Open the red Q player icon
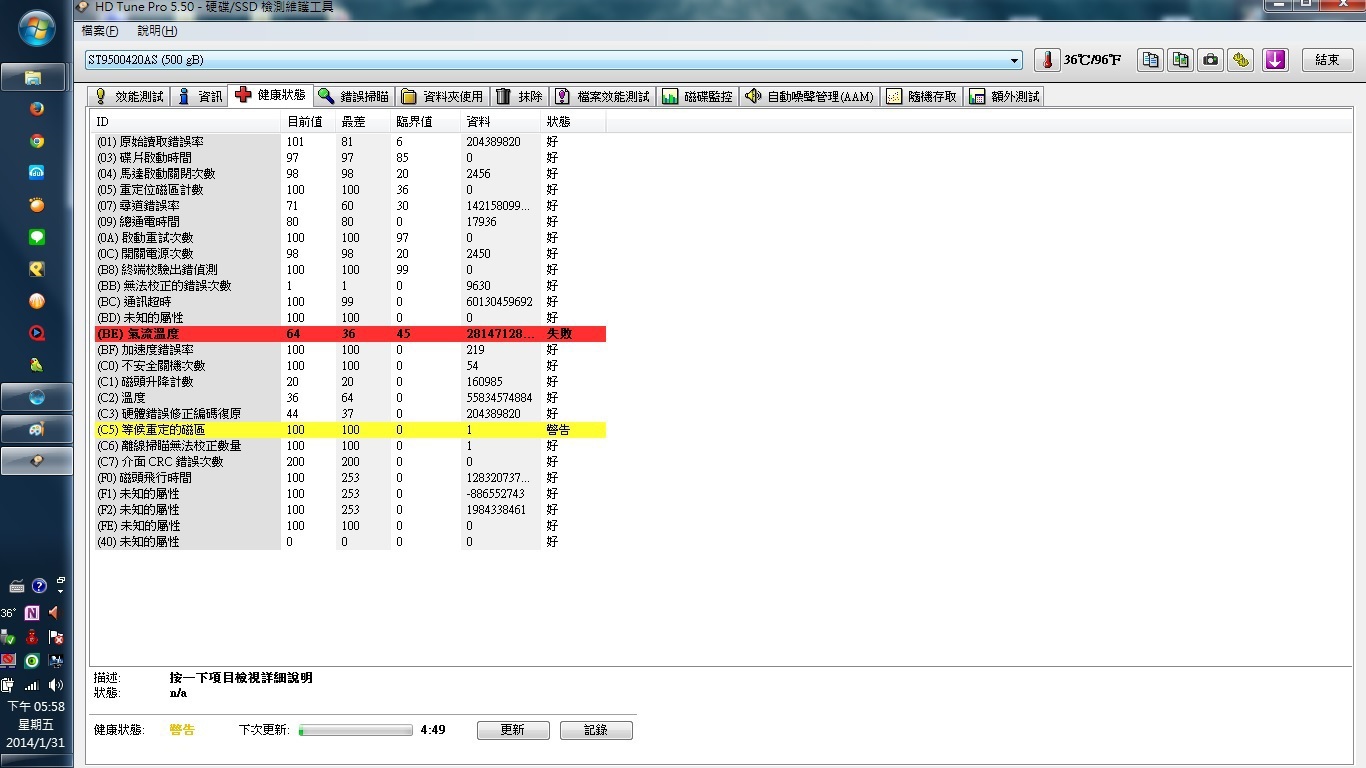The height and width of the screenshot is (768, 1366). 37,333
